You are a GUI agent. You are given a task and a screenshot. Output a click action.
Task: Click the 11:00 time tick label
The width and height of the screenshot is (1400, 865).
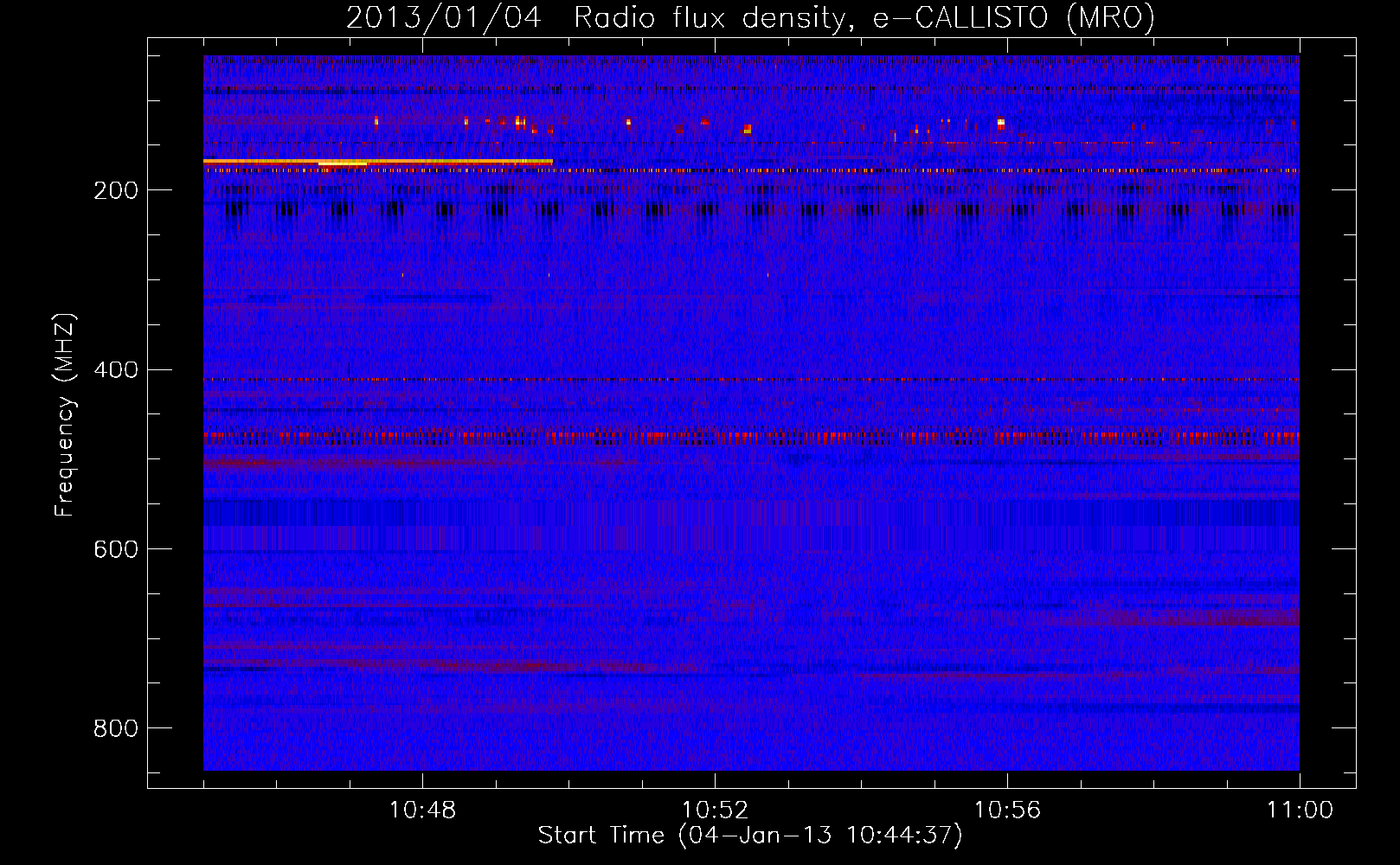pos(1300,811)
